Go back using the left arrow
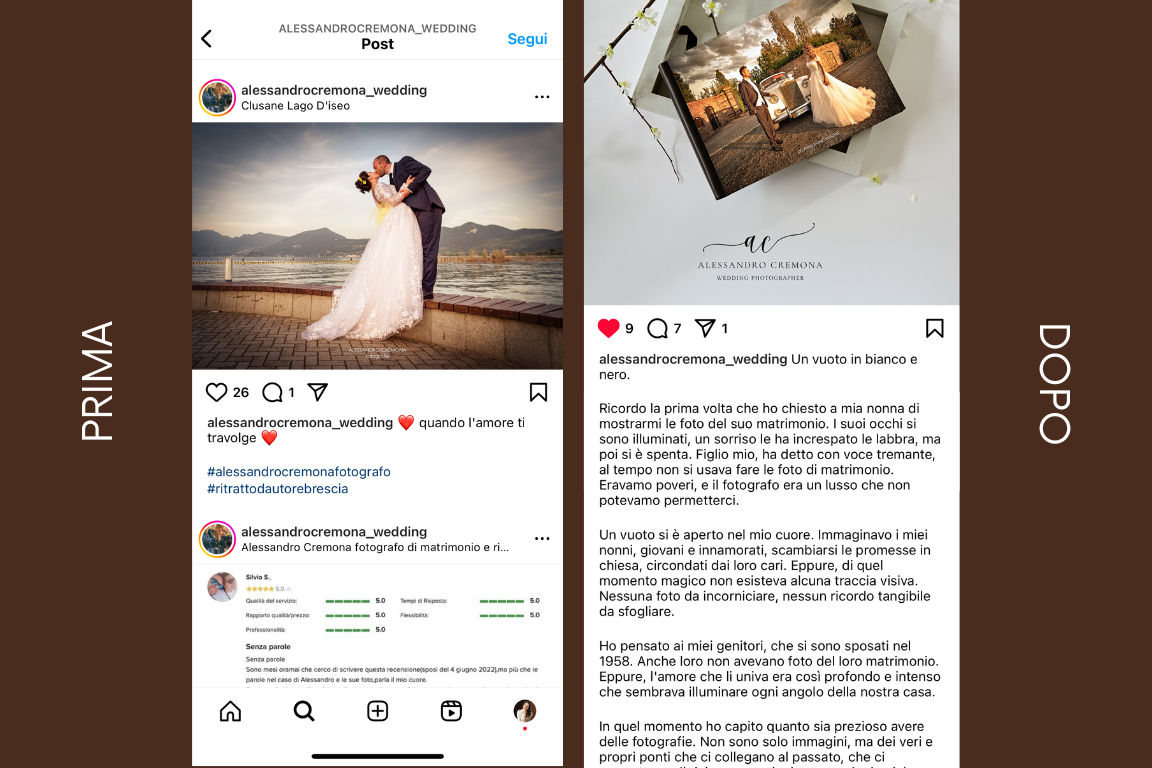Viewport: 1152px width, 768px height. coord(206,38)
